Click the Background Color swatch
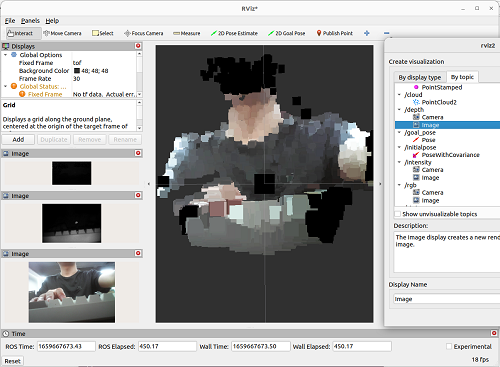This screenshot has height=367, width=500. pyautogui.click(x=77, y=71)
